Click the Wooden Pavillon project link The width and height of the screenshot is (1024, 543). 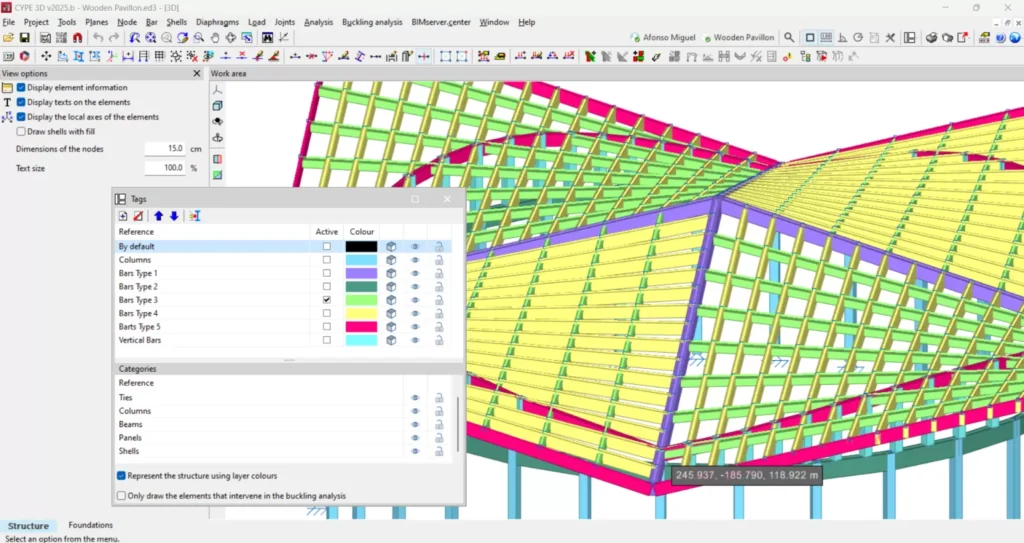pyautogui.click(x=739, y=38)
